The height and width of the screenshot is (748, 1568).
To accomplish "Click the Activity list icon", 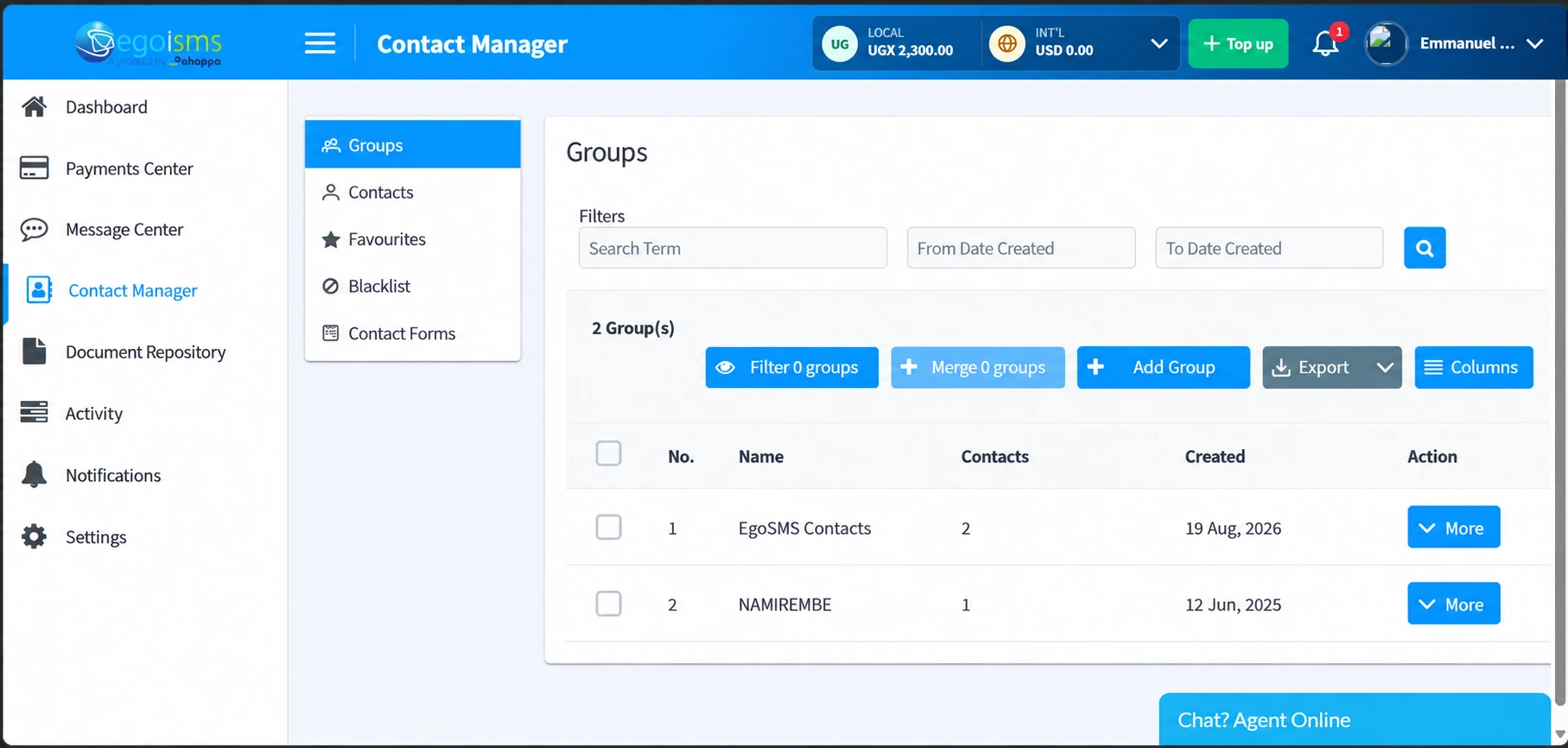I will [34, 413].
